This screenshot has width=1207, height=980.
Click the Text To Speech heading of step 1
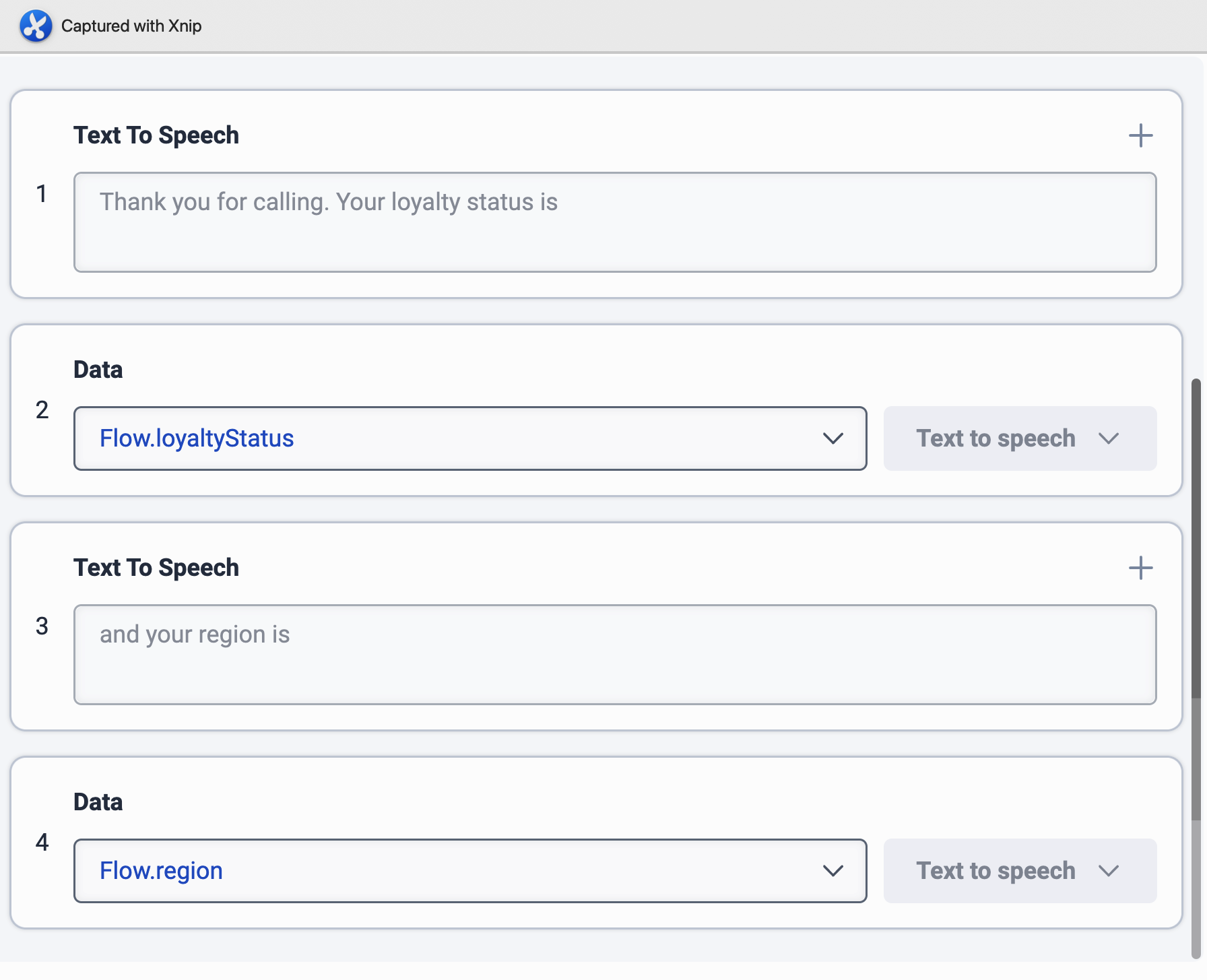tap(156, 135)
